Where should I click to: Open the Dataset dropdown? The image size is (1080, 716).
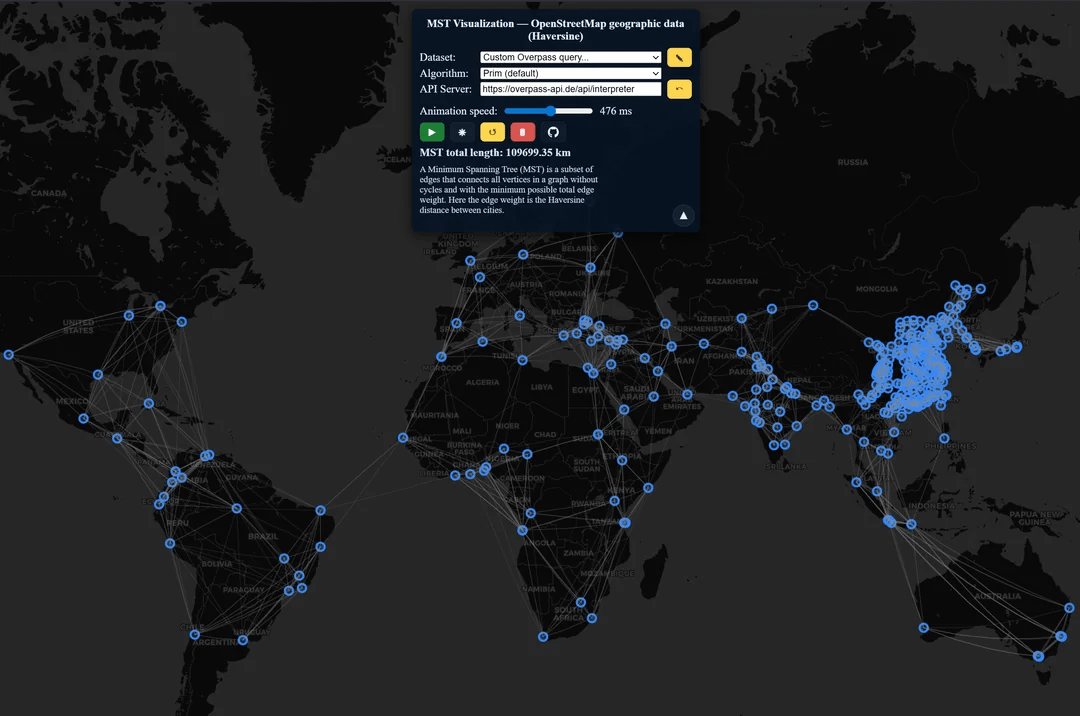(570, 57)
